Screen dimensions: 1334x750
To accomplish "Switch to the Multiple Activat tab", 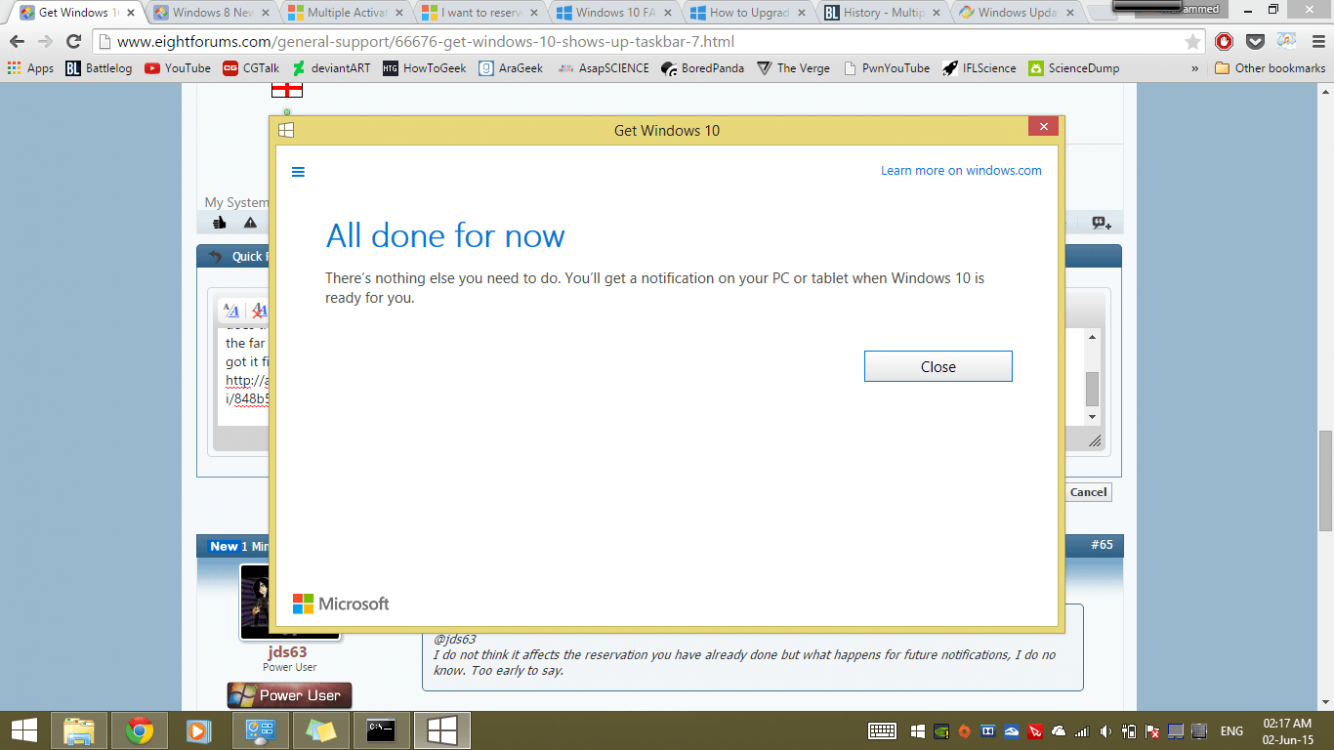I will [x=346, y=13].
